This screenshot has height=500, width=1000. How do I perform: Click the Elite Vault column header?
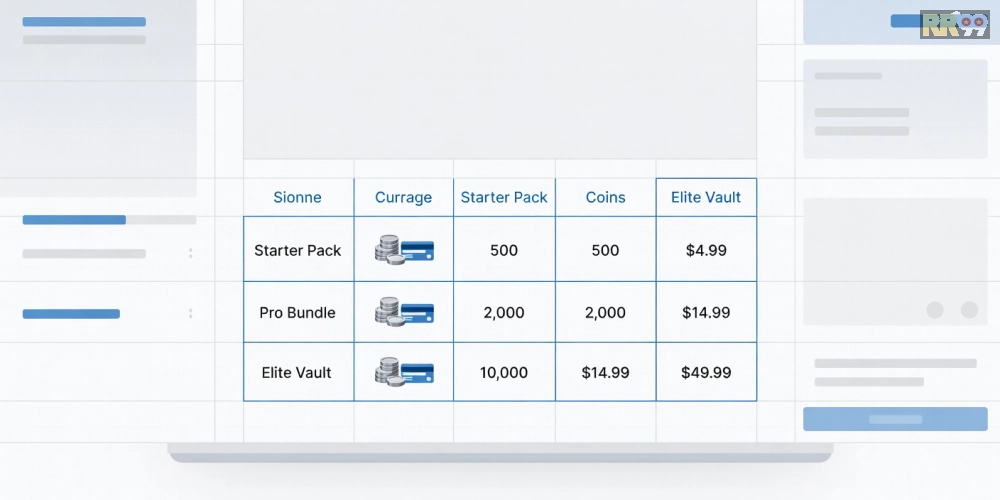706,197
